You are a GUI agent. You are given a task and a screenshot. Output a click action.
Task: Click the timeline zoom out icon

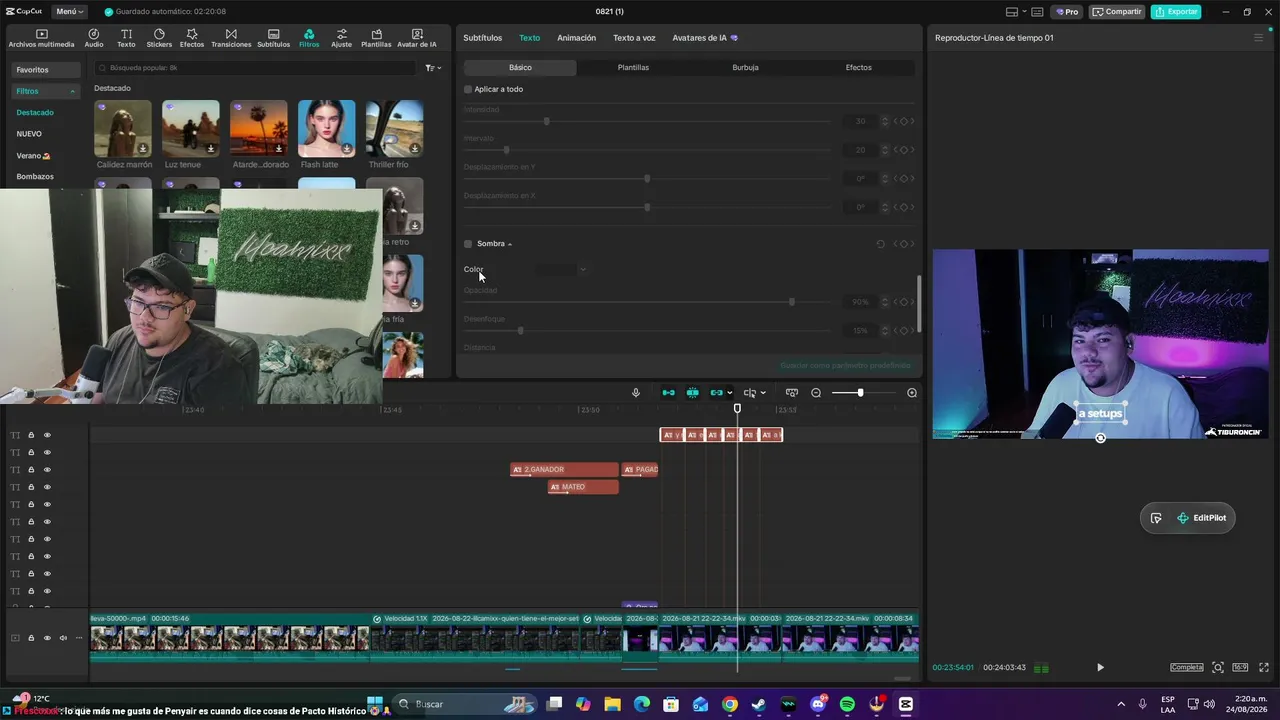[x=816, y=393]
